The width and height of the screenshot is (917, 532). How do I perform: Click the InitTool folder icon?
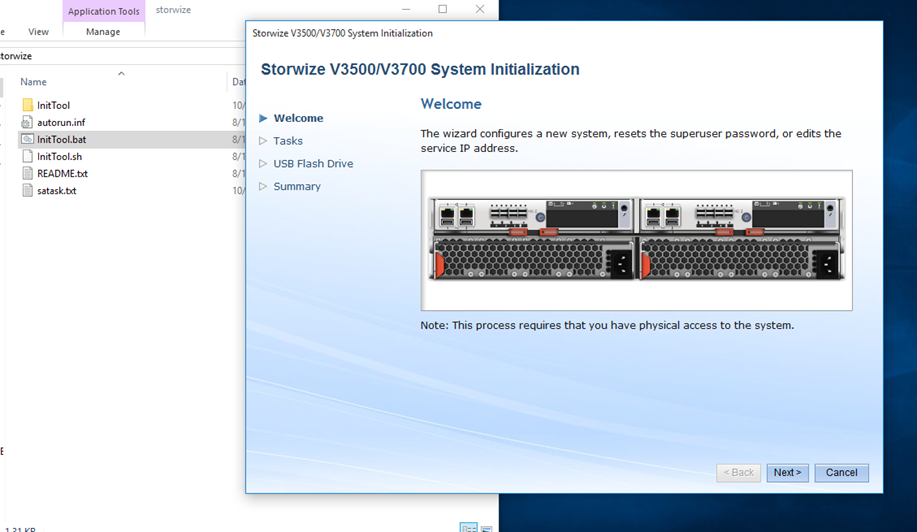28,105
